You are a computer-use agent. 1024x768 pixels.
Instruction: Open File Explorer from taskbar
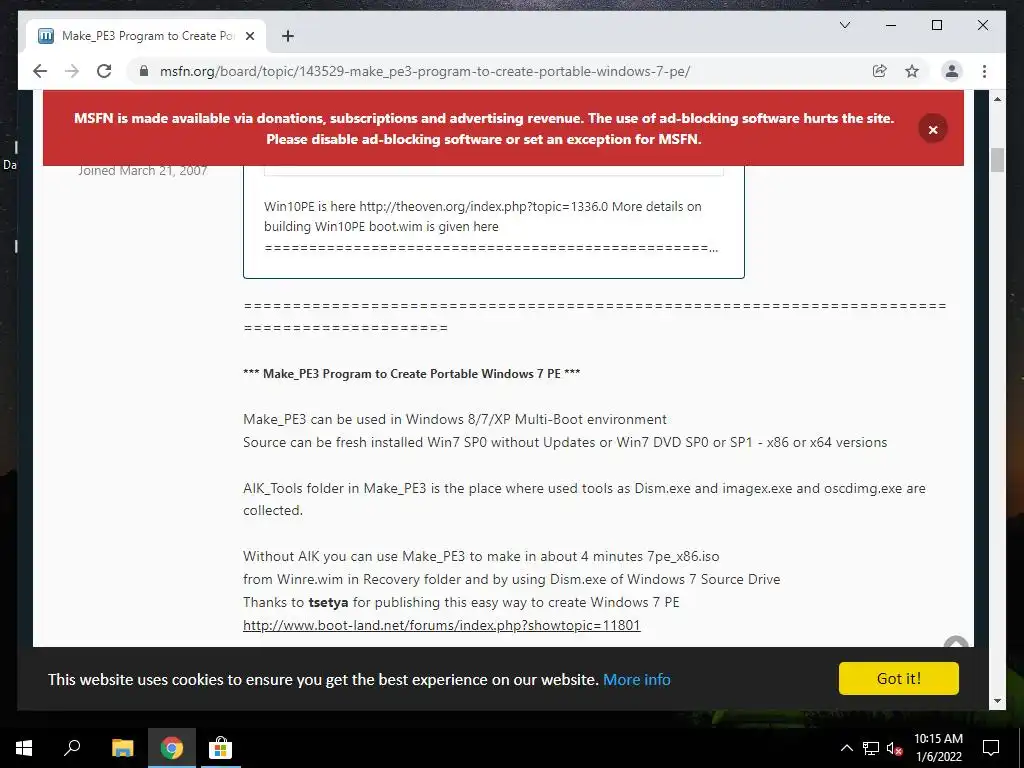(x=122, y=748)
